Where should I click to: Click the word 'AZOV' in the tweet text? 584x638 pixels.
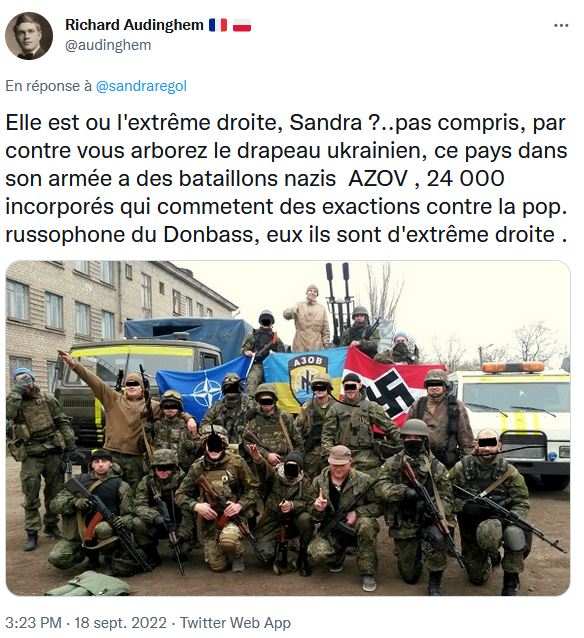tap(378, 179)
